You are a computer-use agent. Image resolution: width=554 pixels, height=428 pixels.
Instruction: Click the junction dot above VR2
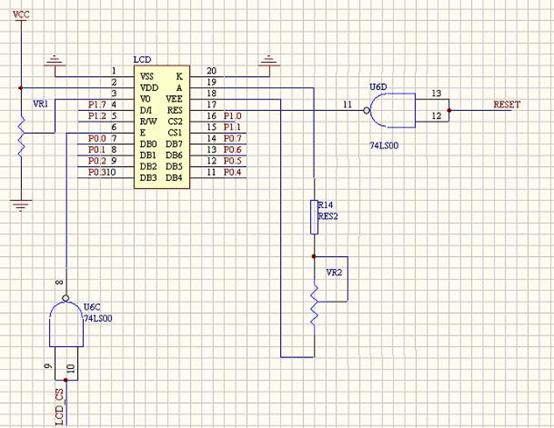point(314,256)
